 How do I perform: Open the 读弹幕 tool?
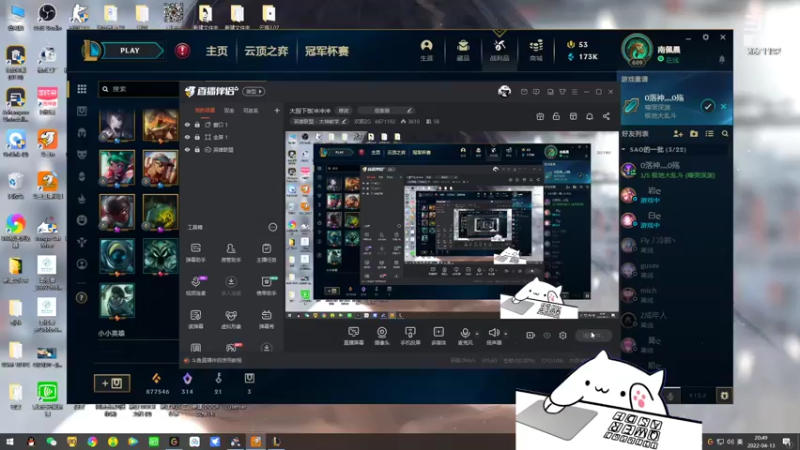point(196,319)
